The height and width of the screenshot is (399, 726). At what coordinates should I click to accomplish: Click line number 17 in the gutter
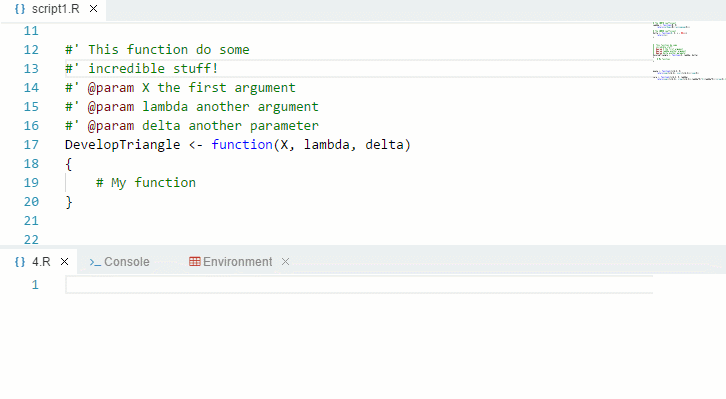(31, 145)
